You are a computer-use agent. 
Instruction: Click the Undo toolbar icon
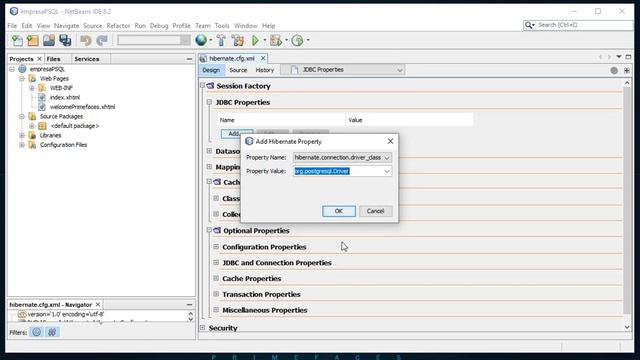85,40
